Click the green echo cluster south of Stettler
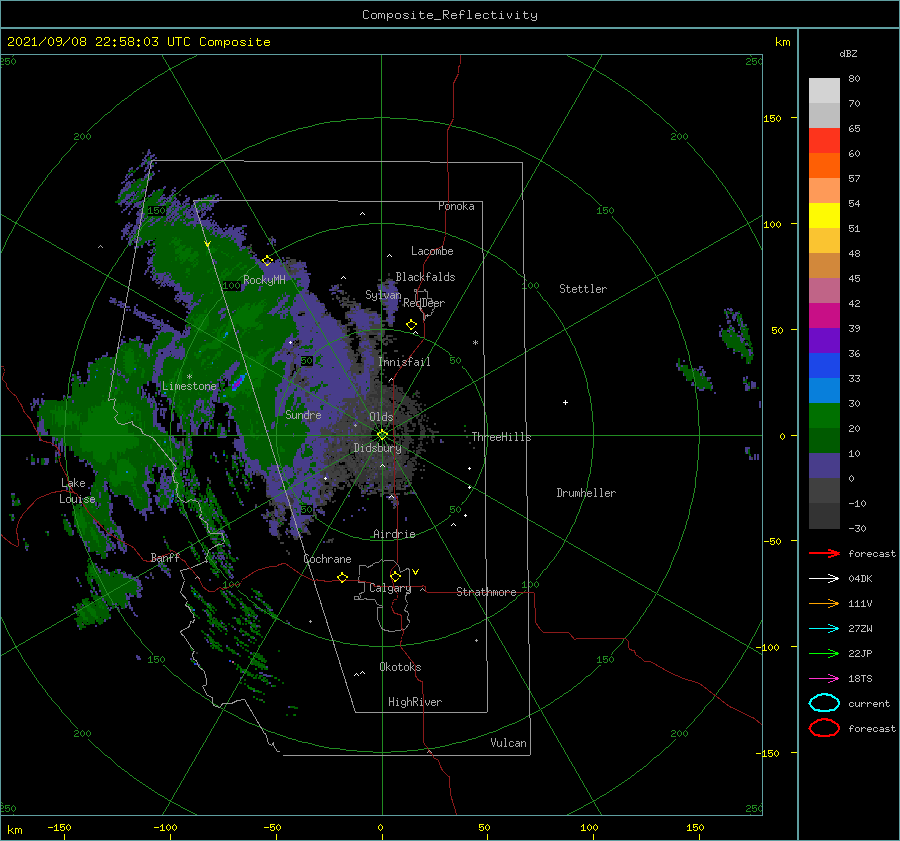Image resolution: width=900 pixels, height=841 pixels. 695,376
